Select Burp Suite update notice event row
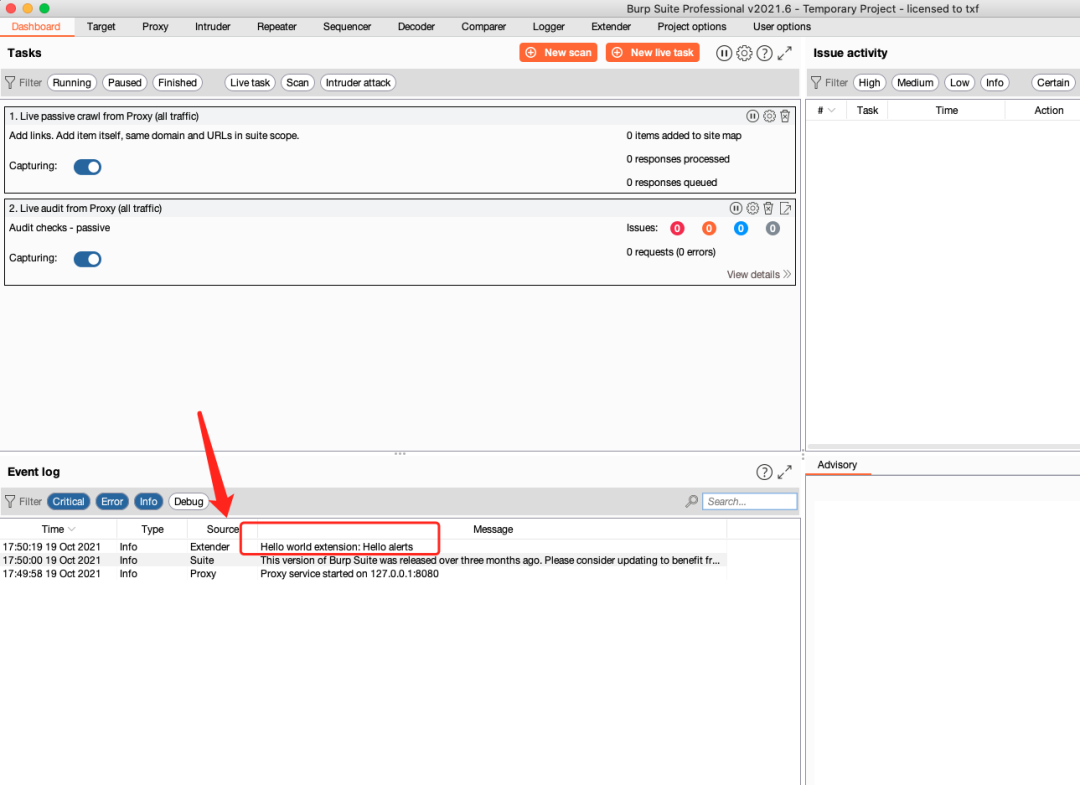The width and height of the screenshot is (1080, 785). [x=364, y=561]
